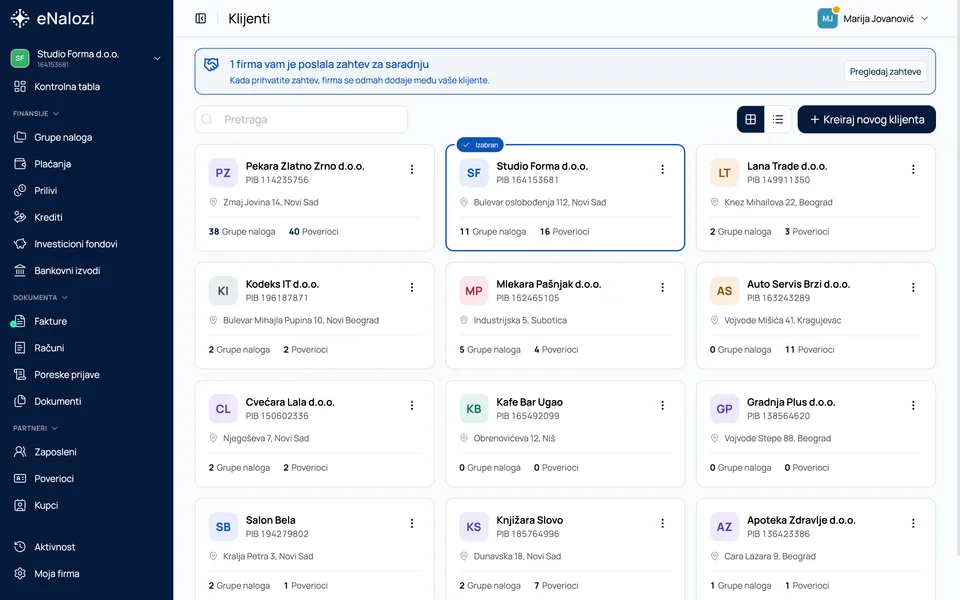Screen dimensions: 960x600
Task: Open three-dot menu for Apoteka Zdravlje
Action: point(913,523)
